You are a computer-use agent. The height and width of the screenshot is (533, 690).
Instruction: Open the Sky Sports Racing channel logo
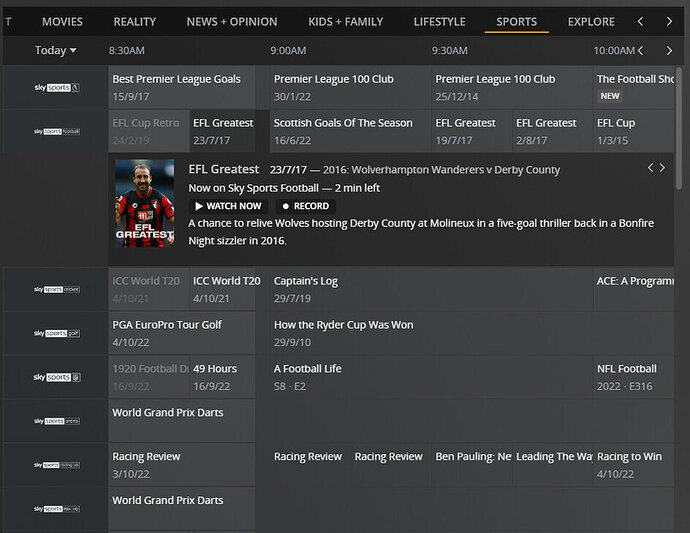click(57, 465)
